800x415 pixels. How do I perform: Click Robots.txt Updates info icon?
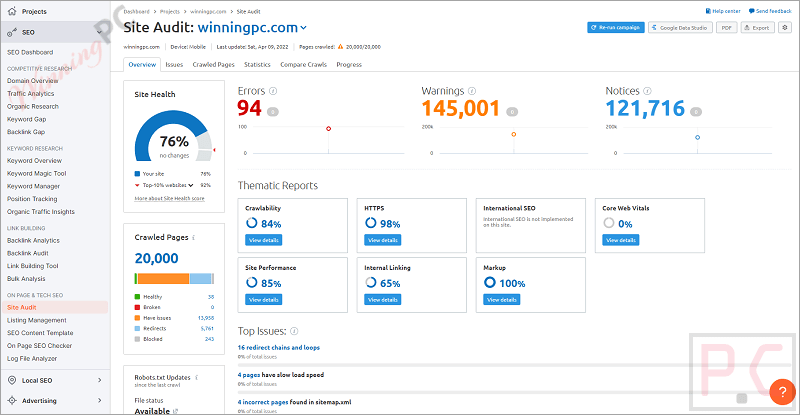[196, 378]
